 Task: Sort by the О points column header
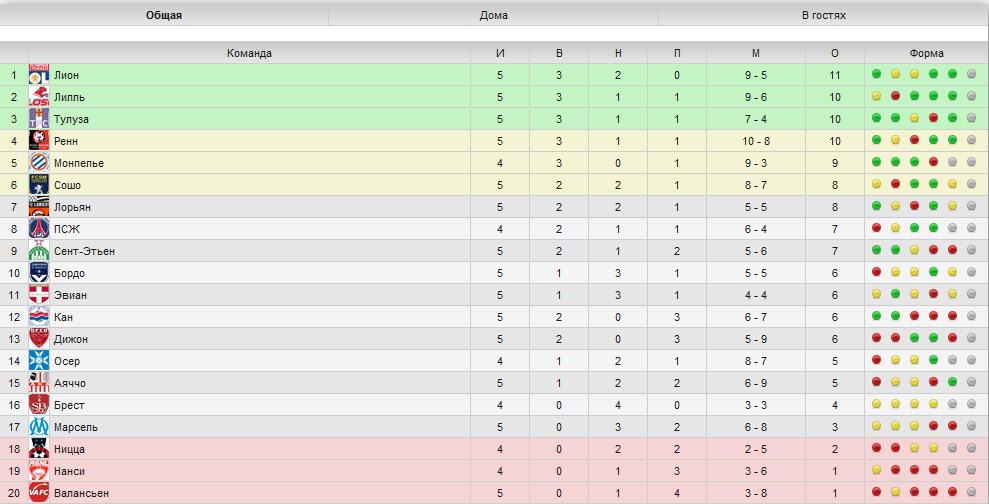tap(834, 53)
